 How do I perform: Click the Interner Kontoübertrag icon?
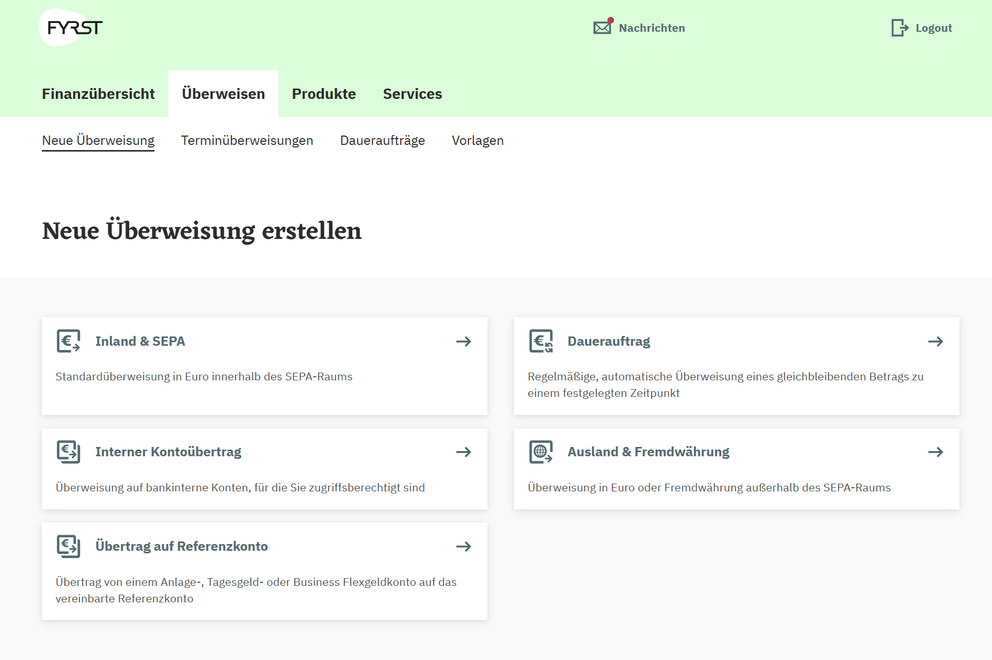point(68,451)
